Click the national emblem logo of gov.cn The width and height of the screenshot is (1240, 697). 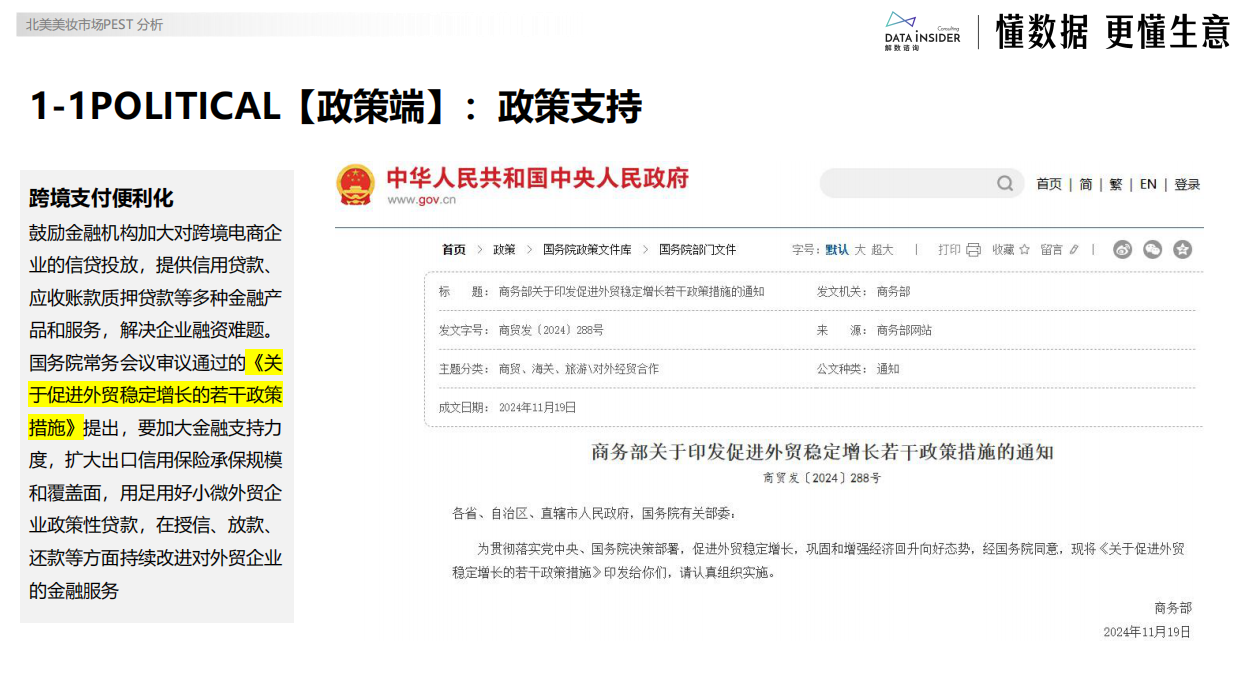(355, 185)
